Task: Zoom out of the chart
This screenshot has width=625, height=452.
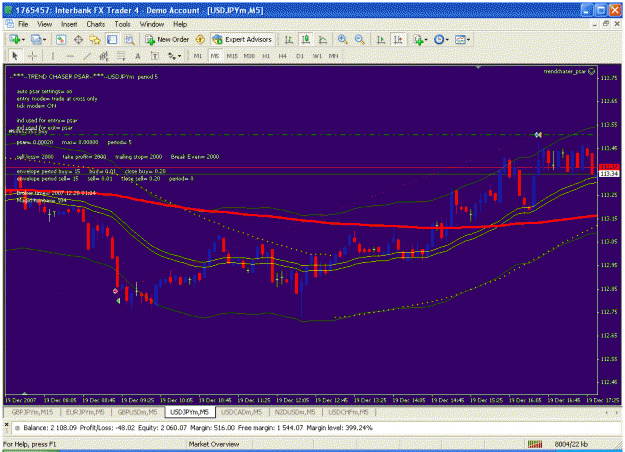Action: click(360, 39)
